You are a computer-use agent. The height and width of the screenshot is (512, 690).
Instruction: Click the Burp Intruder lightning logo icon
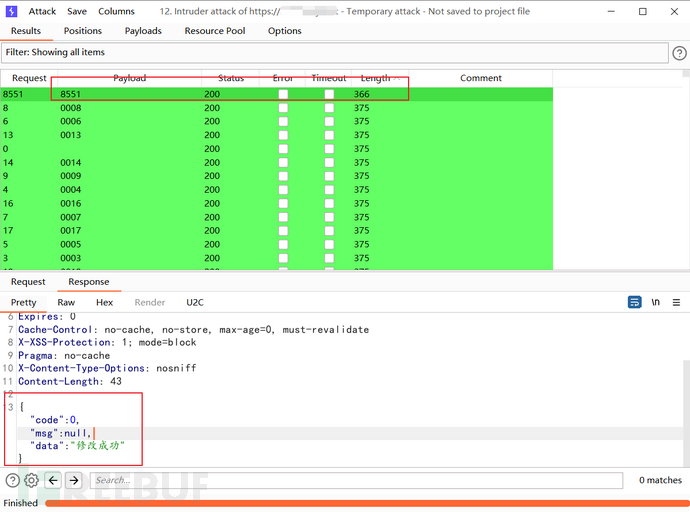tap(11, 11)
